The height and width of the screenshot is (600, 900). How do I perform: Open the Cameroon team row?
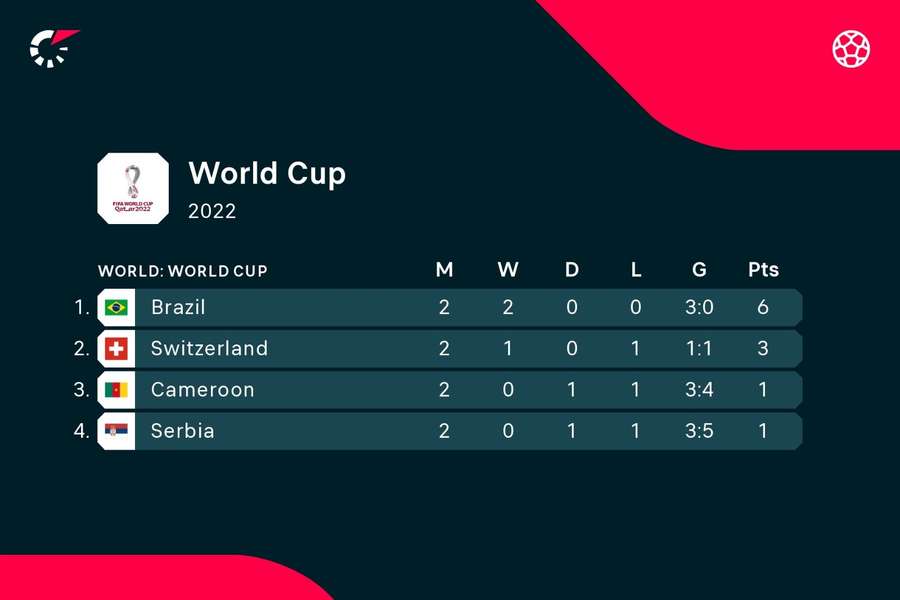click(x=449, y=390)
